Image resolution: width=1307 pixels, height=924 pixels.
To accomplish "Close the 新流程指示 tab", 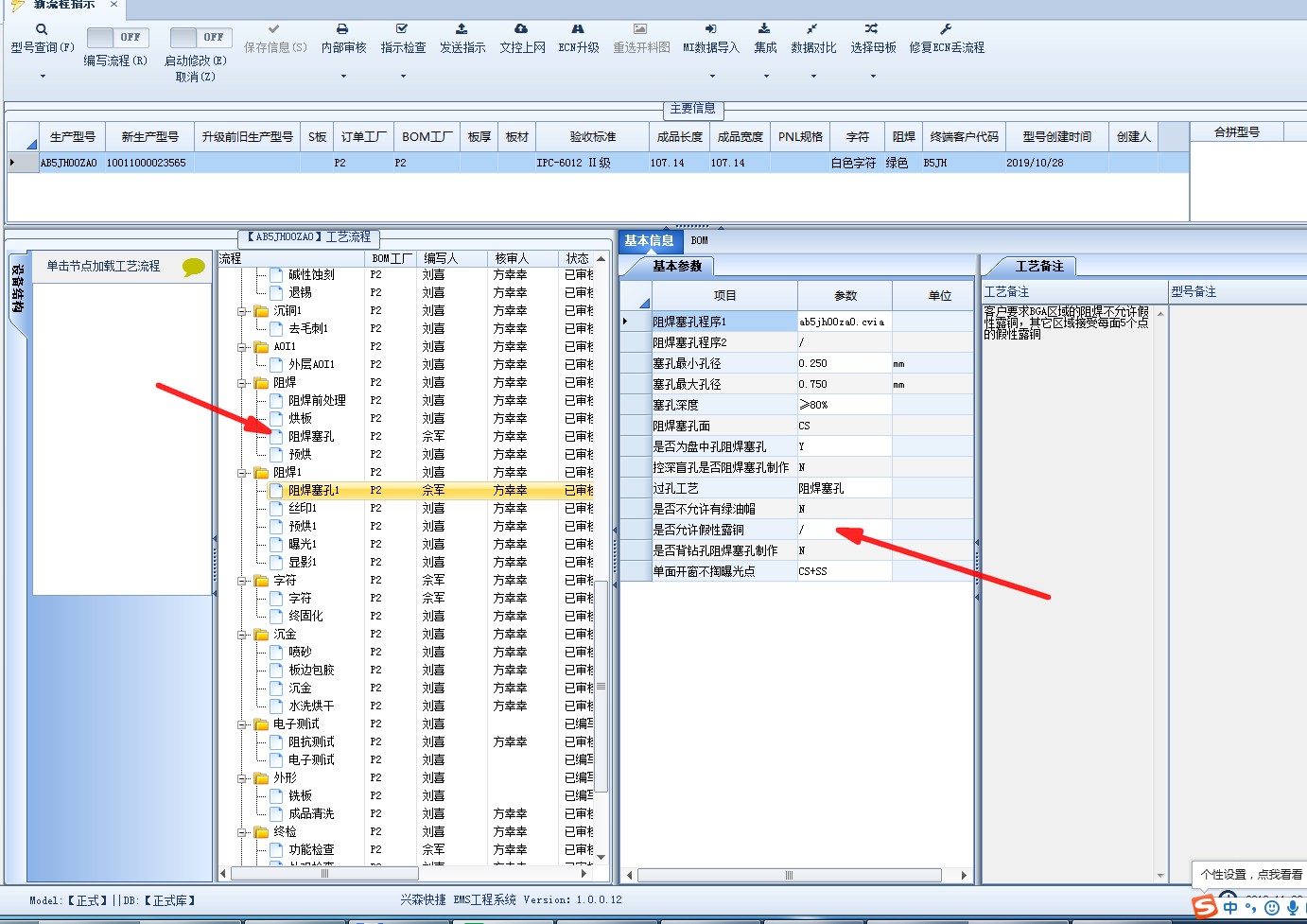I will pyautogui.click(x=113, y=5).
